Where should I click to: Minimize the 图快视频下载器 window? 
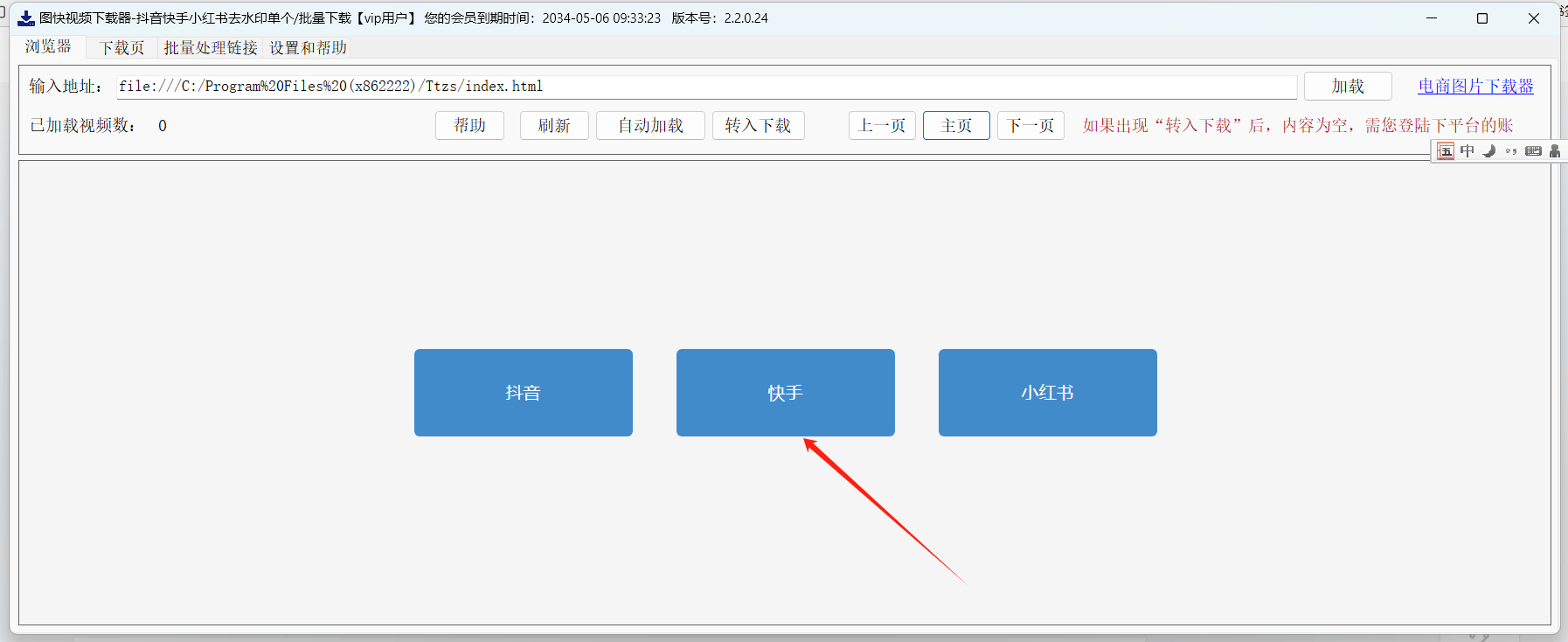[x=1432, y=18]
